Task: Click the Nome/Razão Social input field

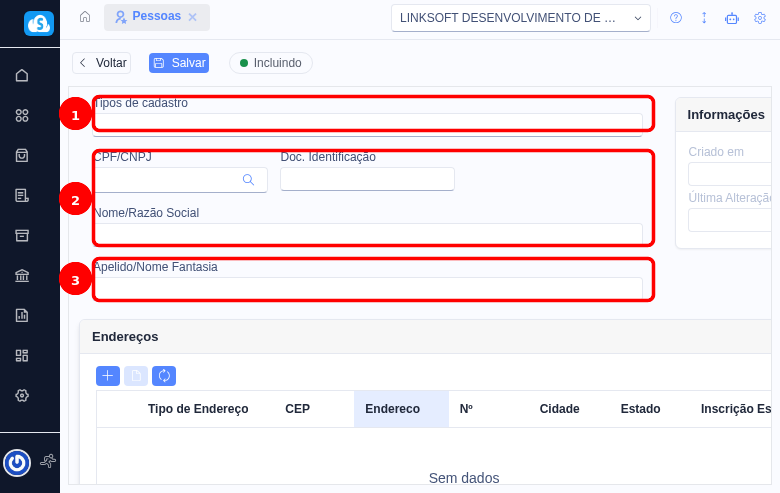Action: (x=367, y=233)
